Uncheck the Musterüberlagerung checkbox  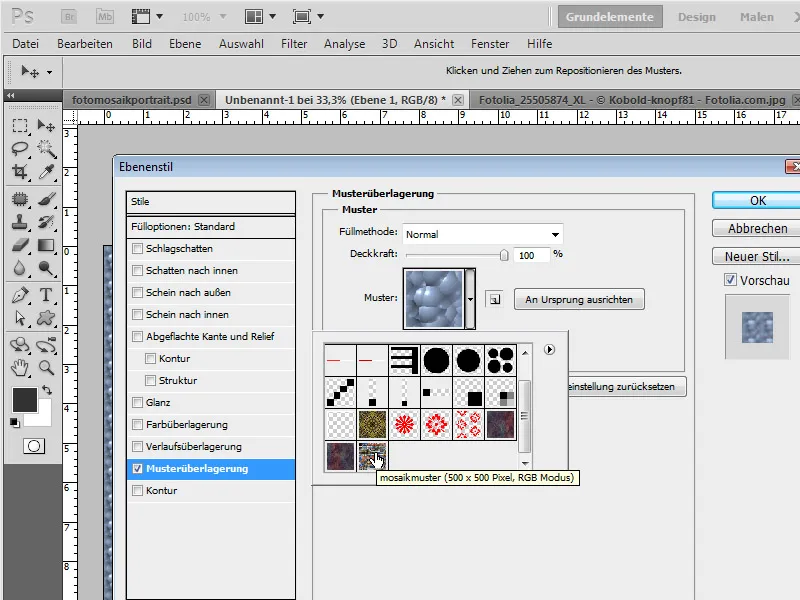(x=137, y=468)
